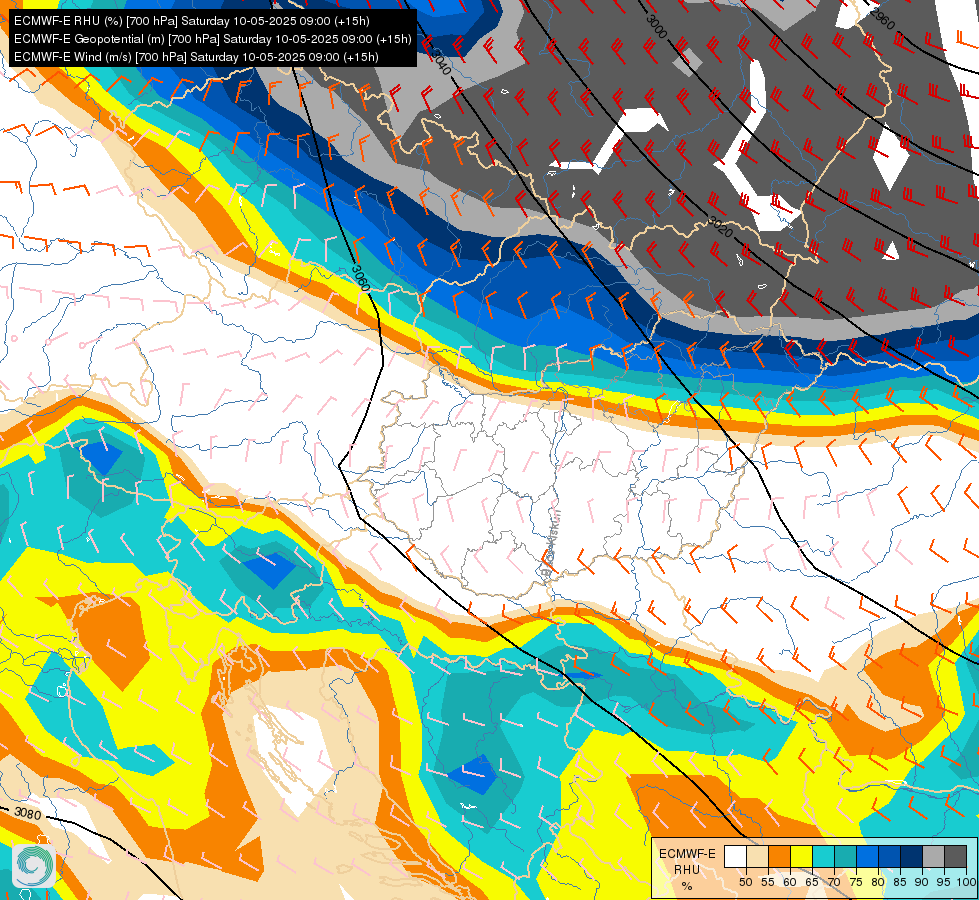Click the legend scale value 70
Image resolution: width=979 pixels, height=900 pixels.
click(834, 882)
